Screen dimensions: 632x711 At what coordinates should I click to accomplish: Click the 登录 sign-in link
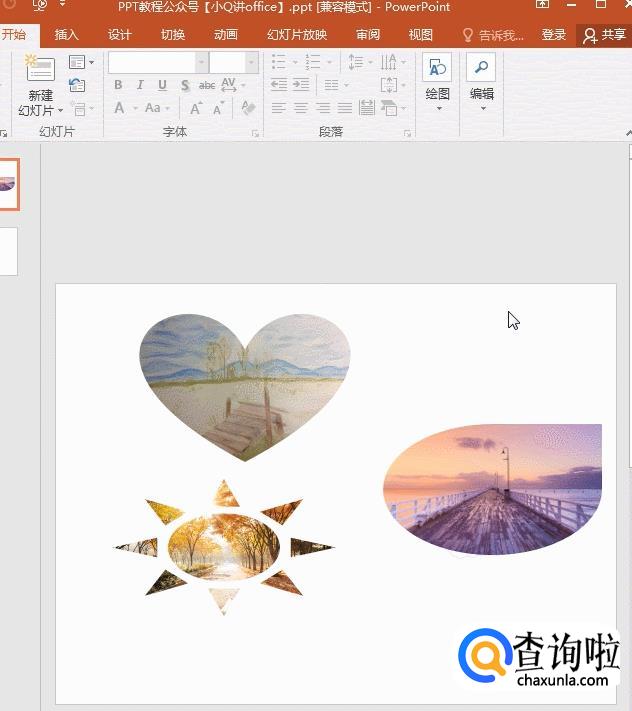(x=554, y=34)
